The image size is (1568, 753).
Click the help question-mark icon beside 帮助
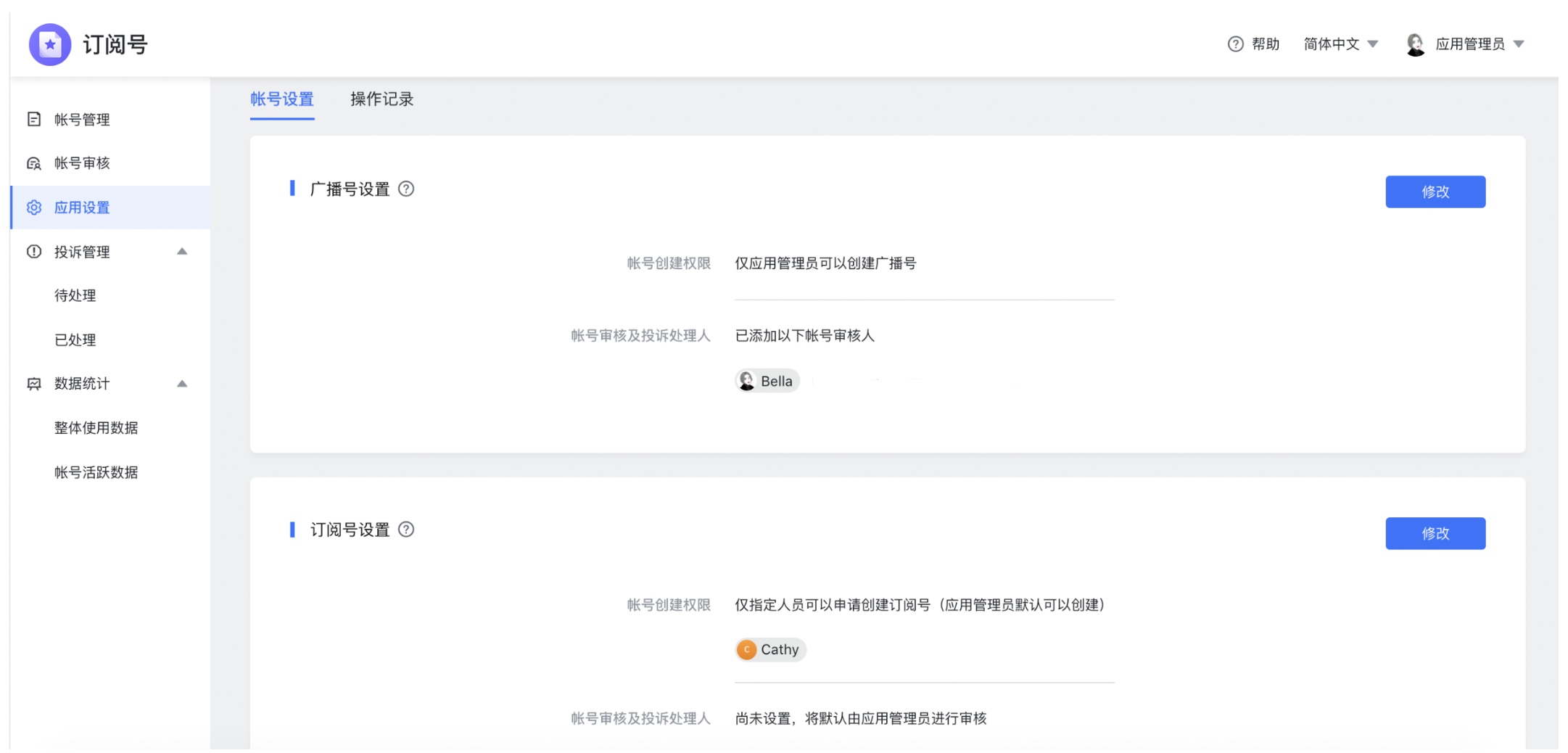(1235, 44)
